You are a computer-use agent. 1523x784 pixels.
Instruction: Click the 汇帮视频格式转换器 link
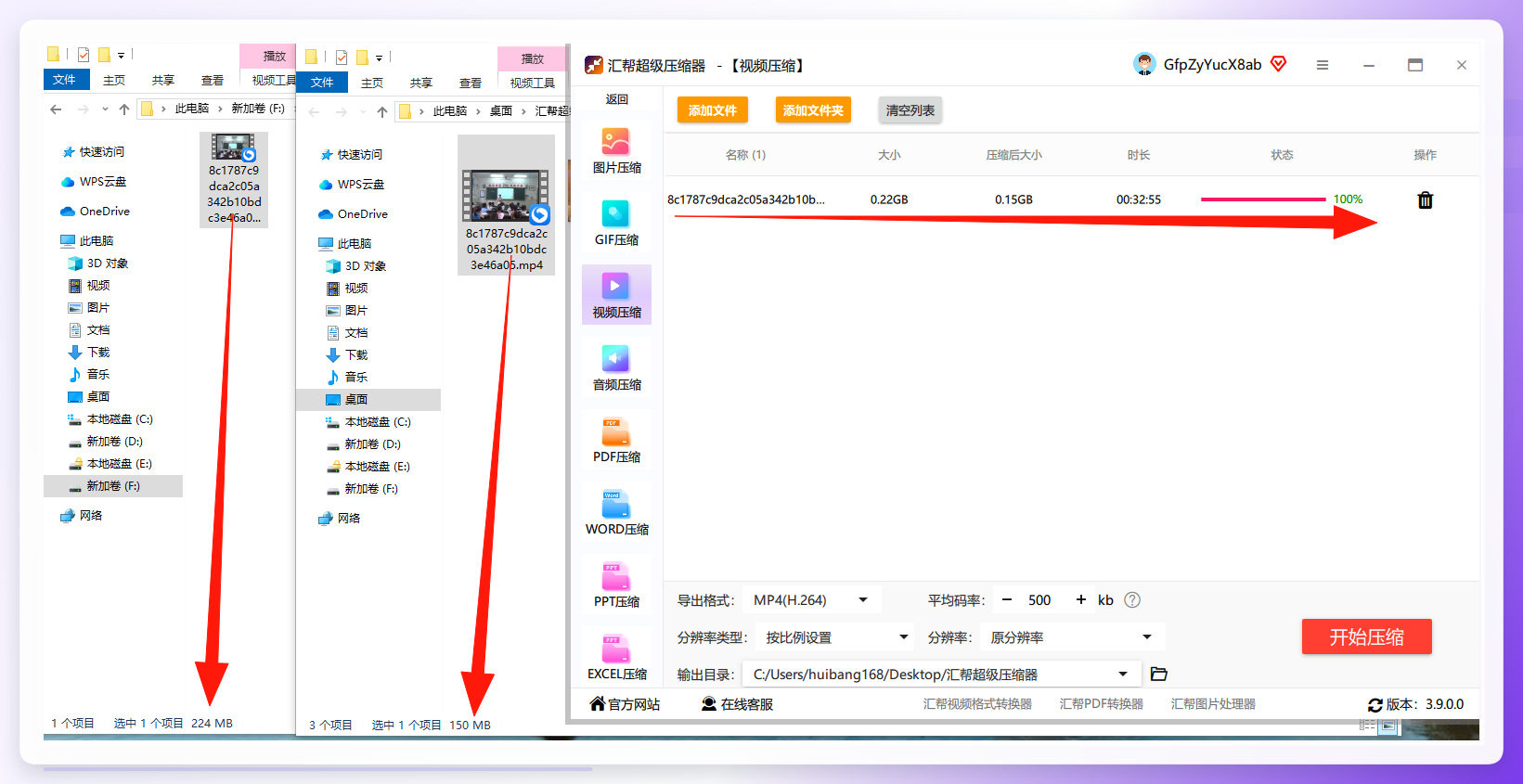(x=977, y=704)
